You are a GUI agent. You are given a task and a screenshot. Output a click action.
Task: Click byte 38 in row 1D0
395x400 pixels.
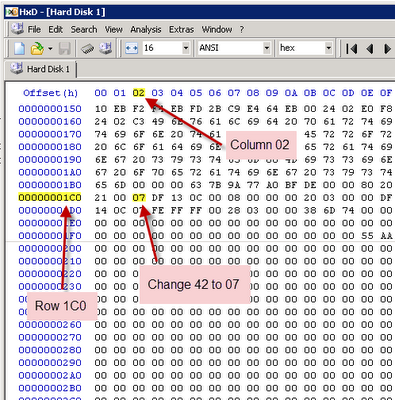point(310,210)
